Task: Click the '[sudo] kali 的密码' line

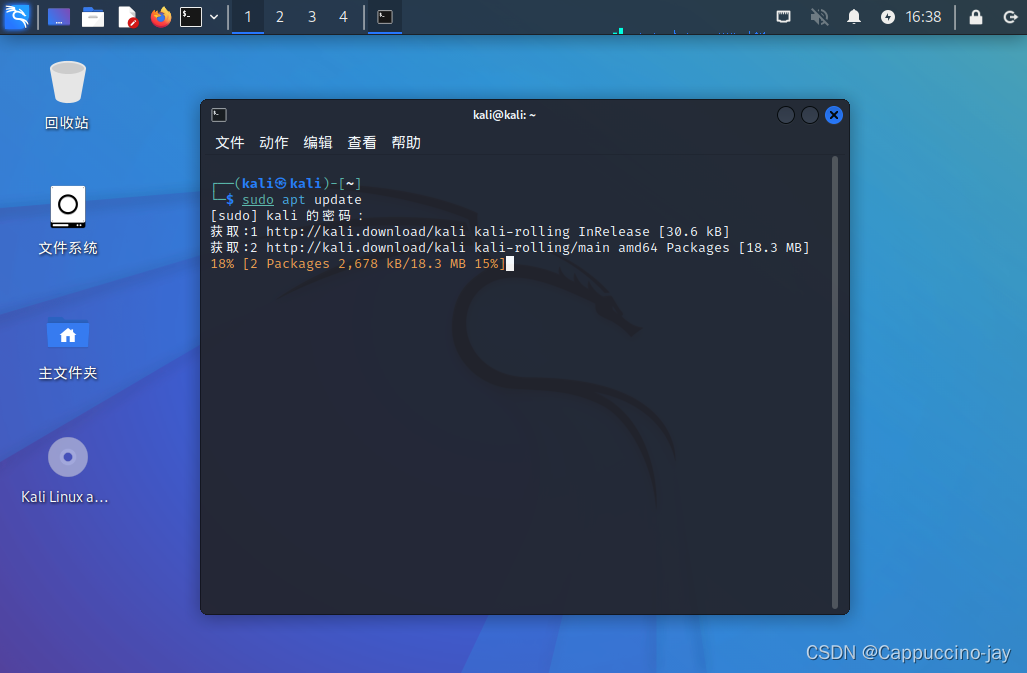Action: [x=287, y=215]
